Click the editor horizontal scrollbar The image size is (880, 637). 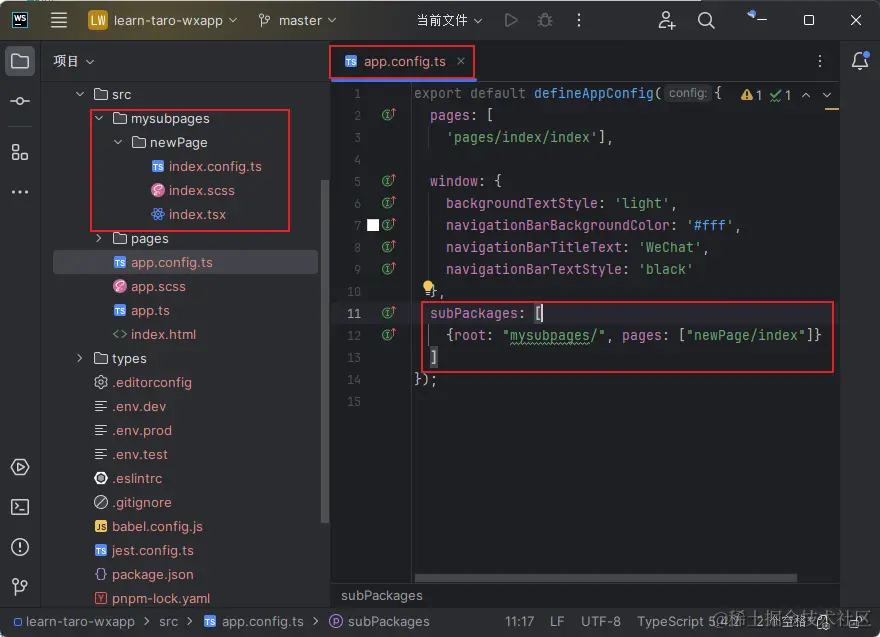(x=606, y=578)
